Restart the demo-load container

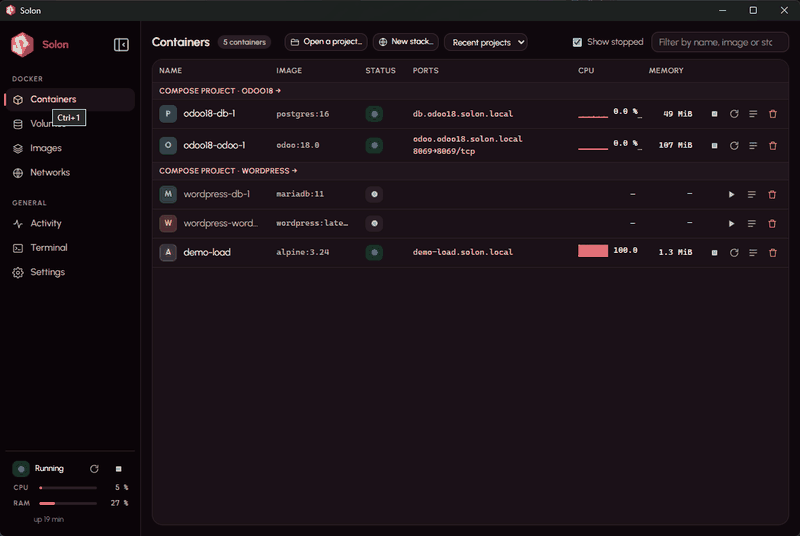[x=734, y=252]
